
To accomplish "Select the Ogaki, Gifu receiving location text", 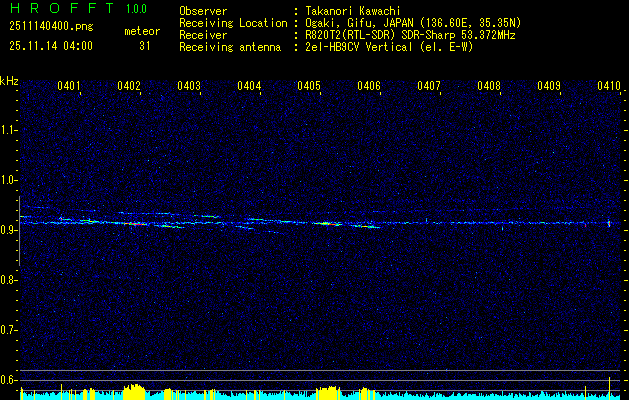I will 412,22.
